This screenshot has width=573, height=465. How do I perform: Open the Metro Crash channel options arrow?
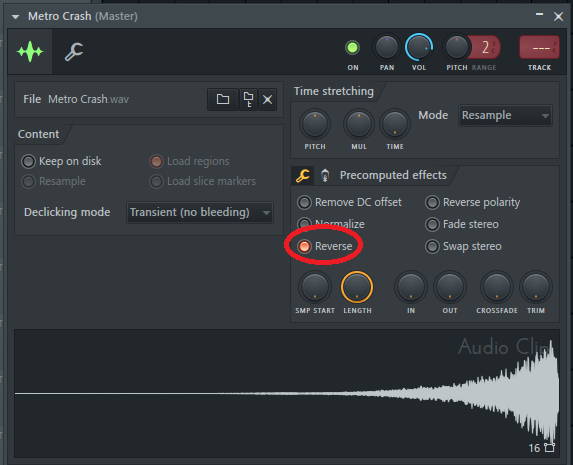click(x=15, y=16)
